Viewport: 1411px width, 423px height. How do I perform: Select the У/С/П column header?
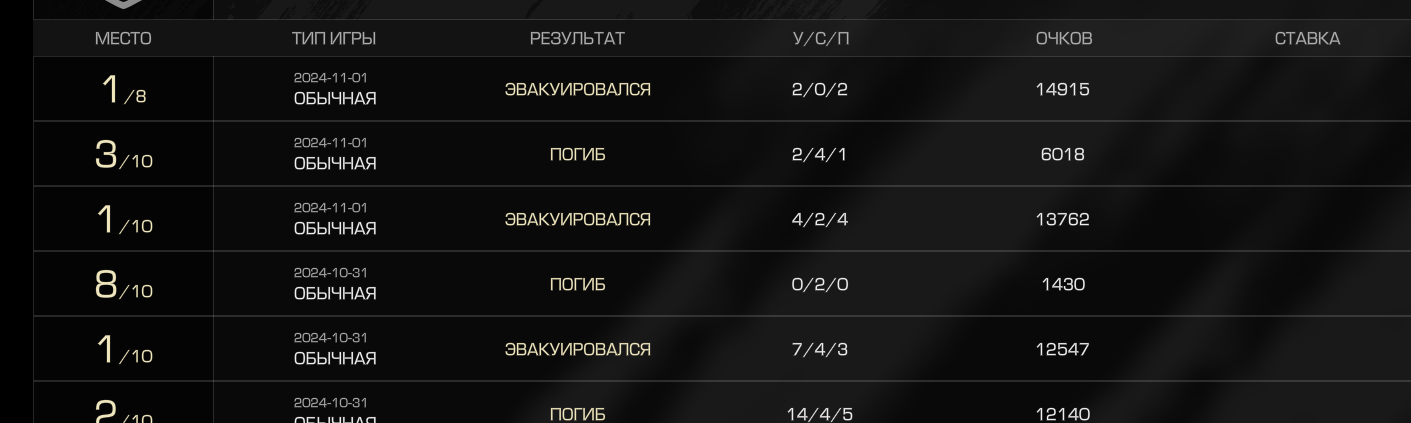(821, 39)
